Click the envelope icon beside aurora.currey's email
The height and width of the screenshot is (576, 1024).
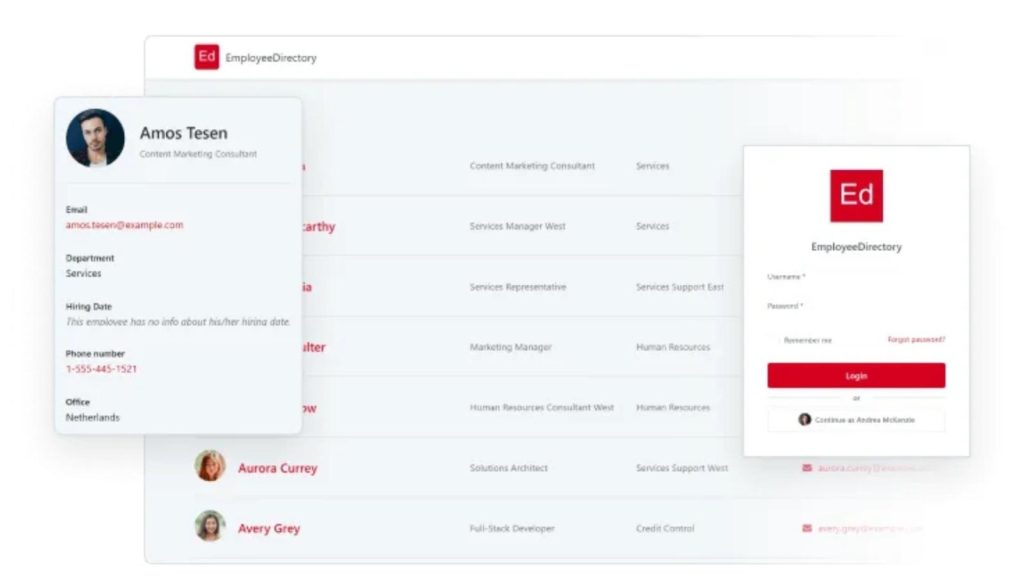coord(808,468)
